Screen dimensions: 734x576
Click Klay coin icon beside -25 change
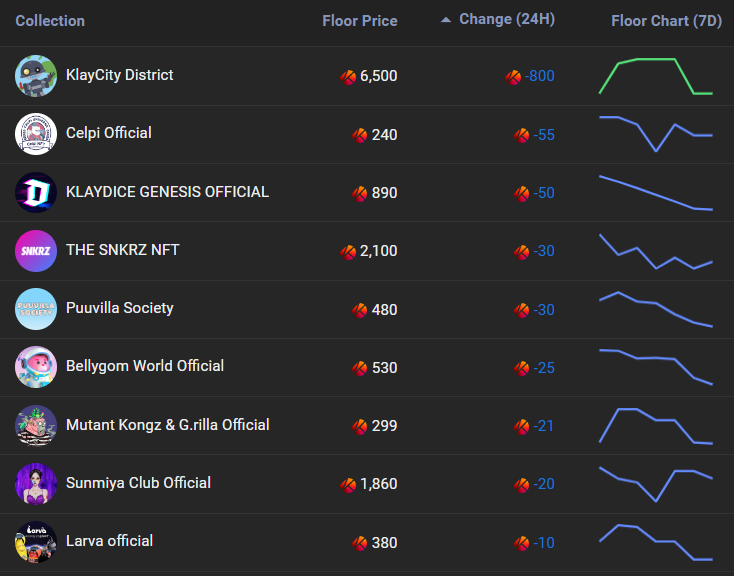521,368
